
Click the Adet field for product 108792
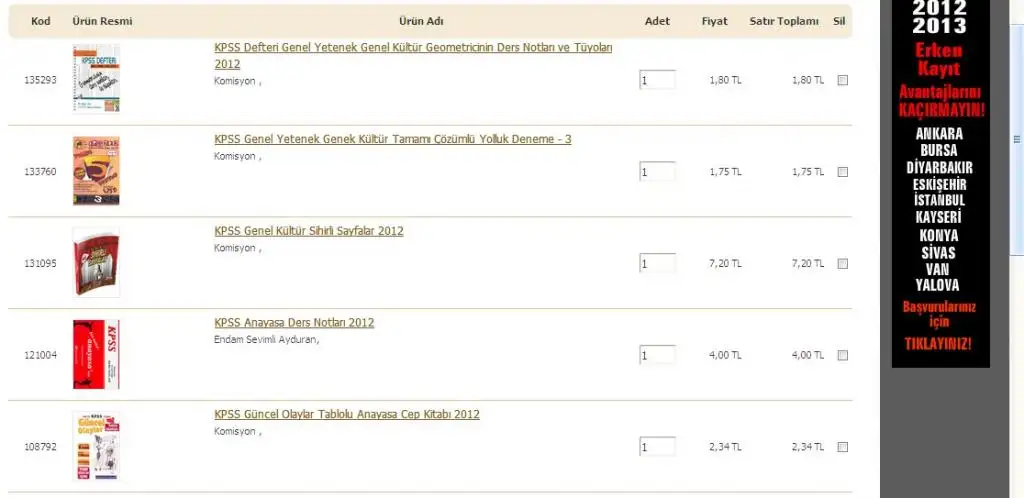657,447
